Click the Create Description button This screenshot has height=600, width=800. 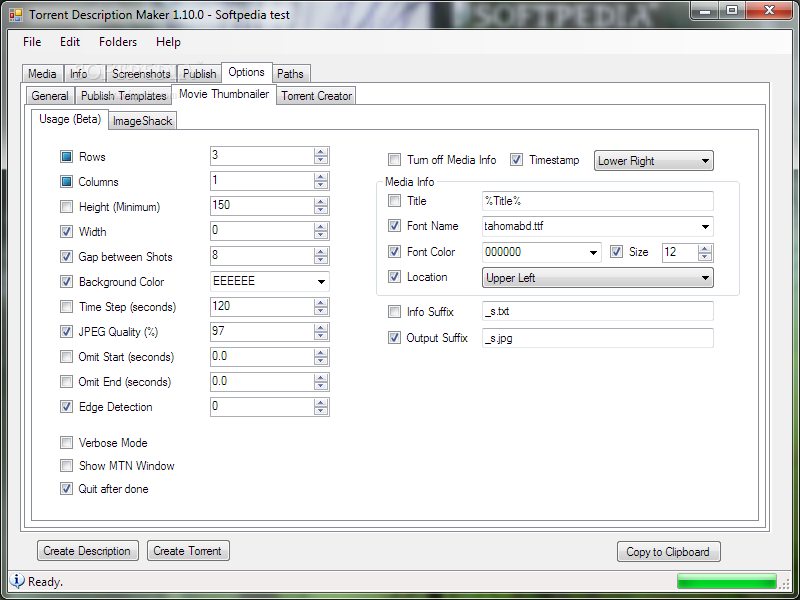pyautogui.click(x=87, y=551)
